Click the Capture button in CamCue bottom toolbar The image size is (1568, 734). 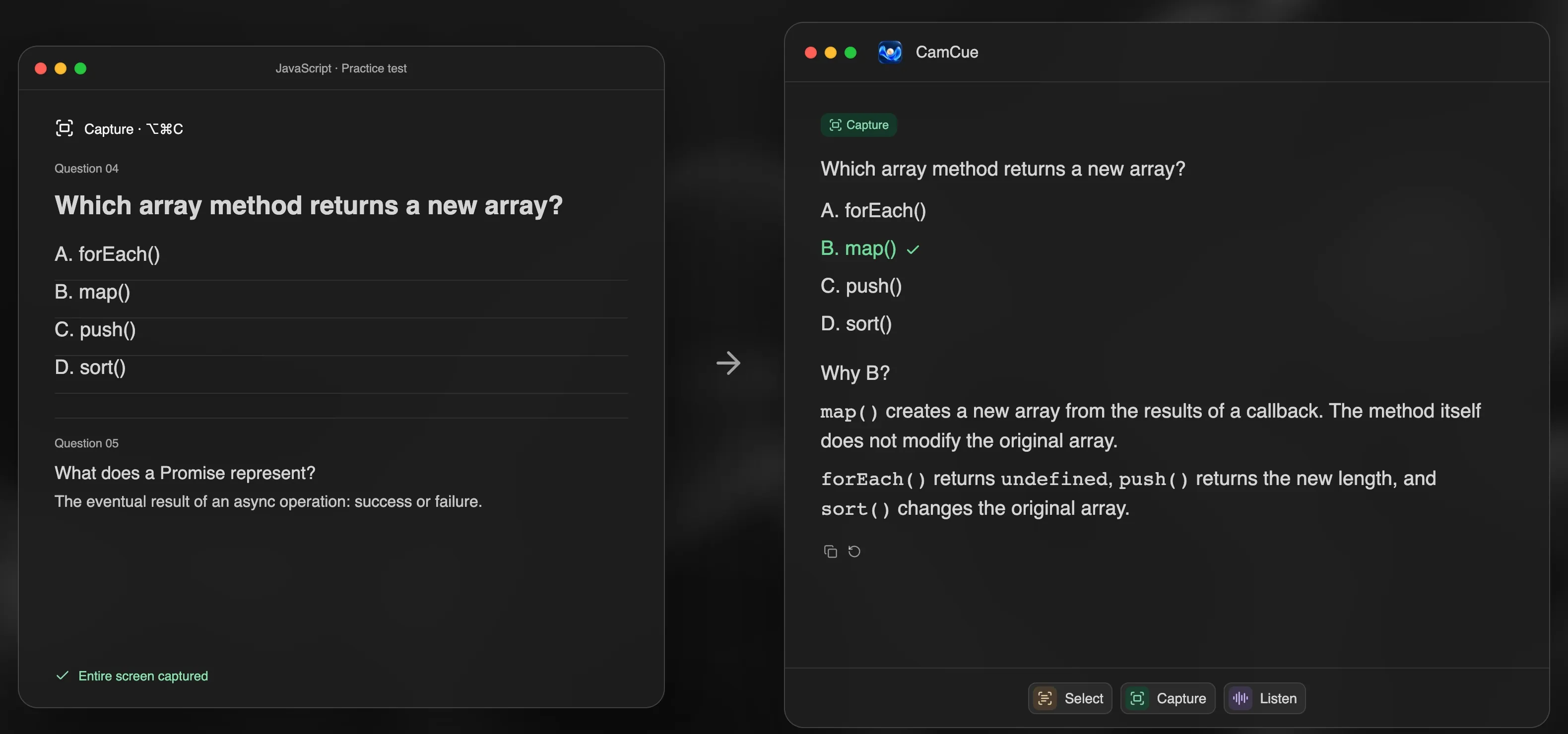click(1167, 697)
